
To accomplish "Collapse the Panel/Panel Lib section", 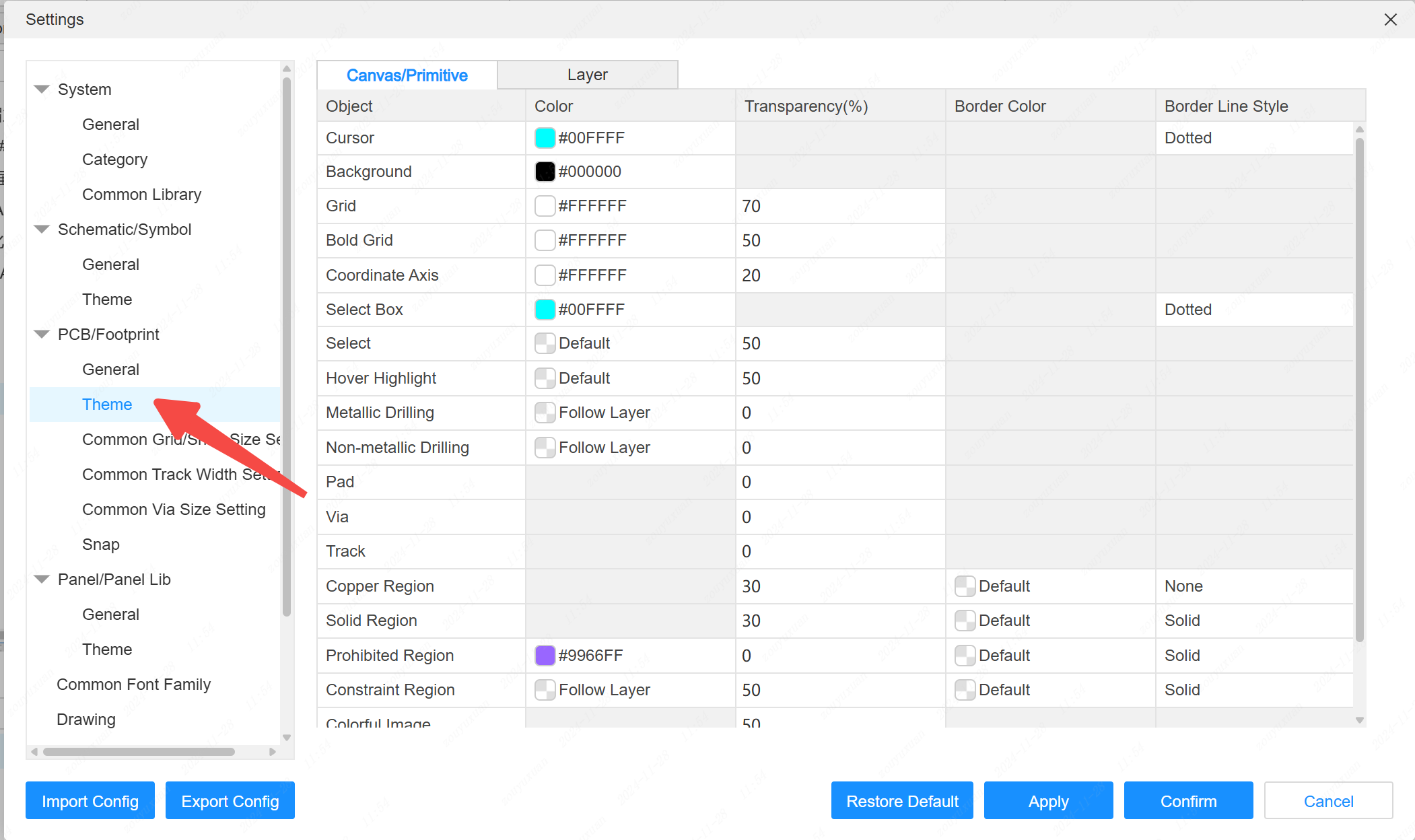I will coord(42,580).
